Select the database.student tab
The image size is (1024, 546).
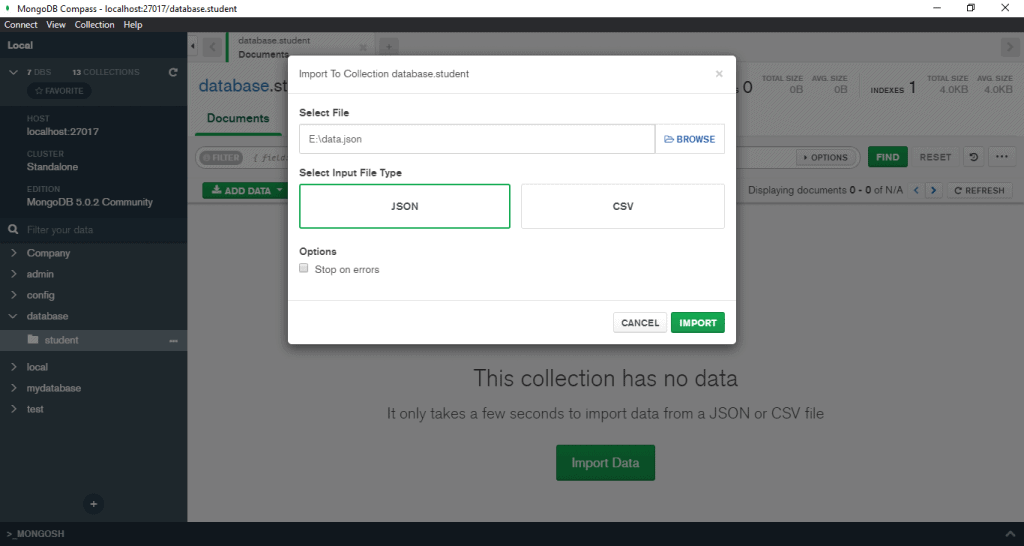tap(300, 47)
